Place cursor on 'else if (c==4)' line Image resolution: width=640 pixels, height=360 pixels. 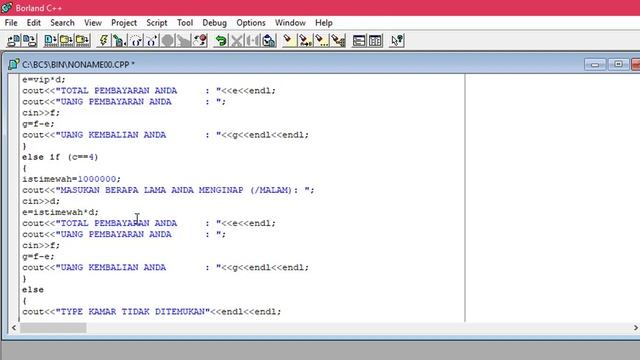[x=60, y=157]
